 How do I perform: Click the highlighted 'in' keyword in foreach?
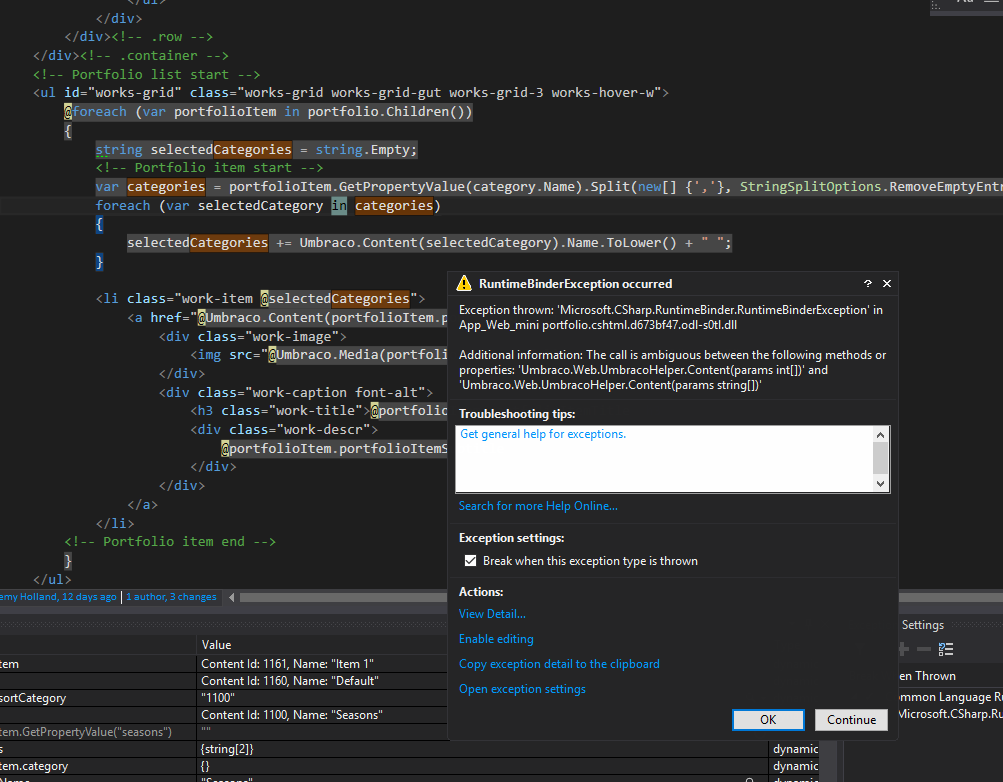(339, 205)
